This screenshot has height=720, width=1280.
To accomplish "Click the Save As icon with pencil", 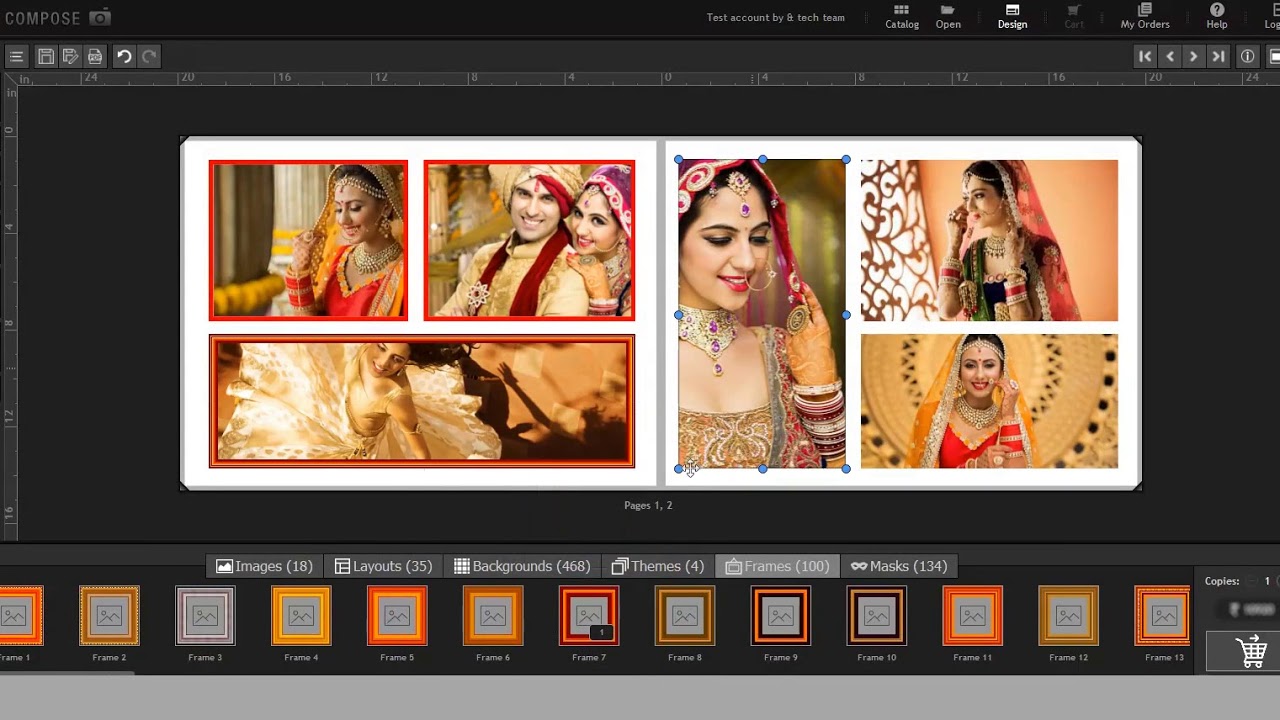I will click(70, 57).
